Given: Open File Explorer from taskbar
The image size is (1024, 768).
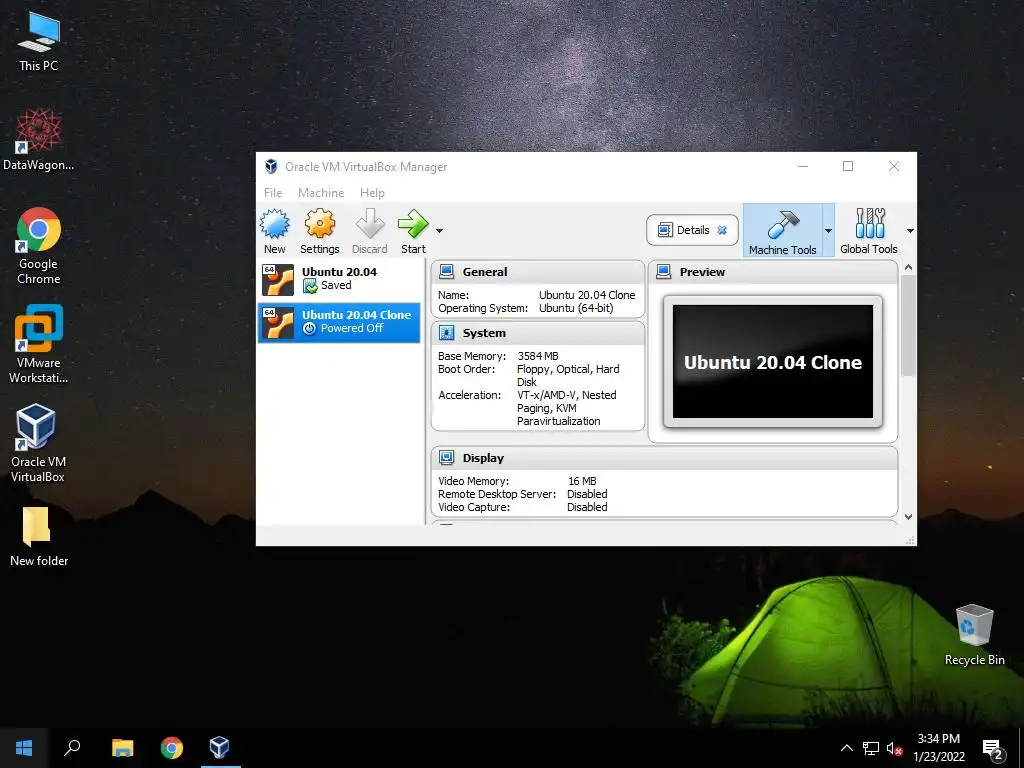Looking at the screenshot, I should [122, 748].
